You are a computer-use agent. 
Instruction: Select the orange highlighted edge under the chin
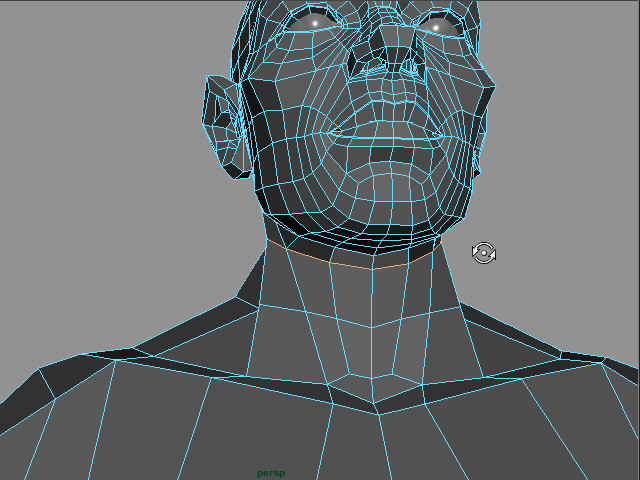[x=350, y=264]
